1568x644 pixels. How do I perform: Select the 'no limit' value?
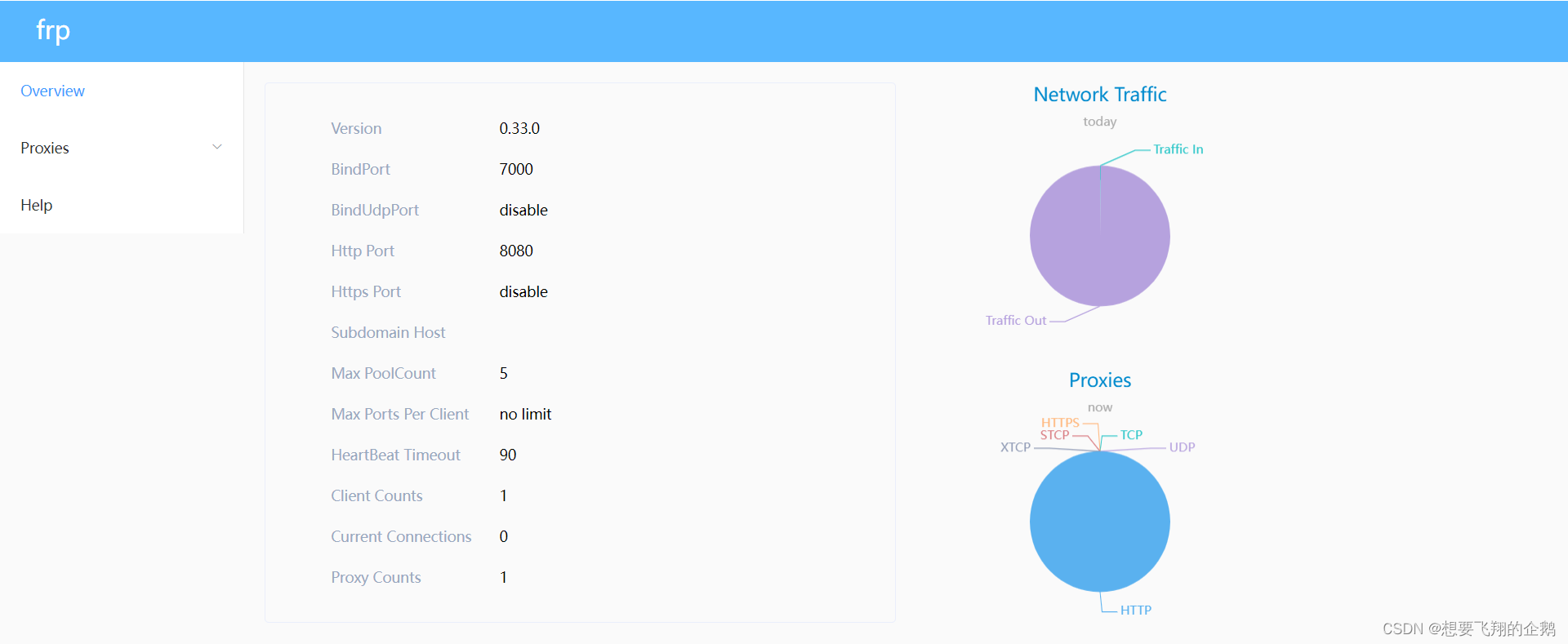(x=525, y=414)
